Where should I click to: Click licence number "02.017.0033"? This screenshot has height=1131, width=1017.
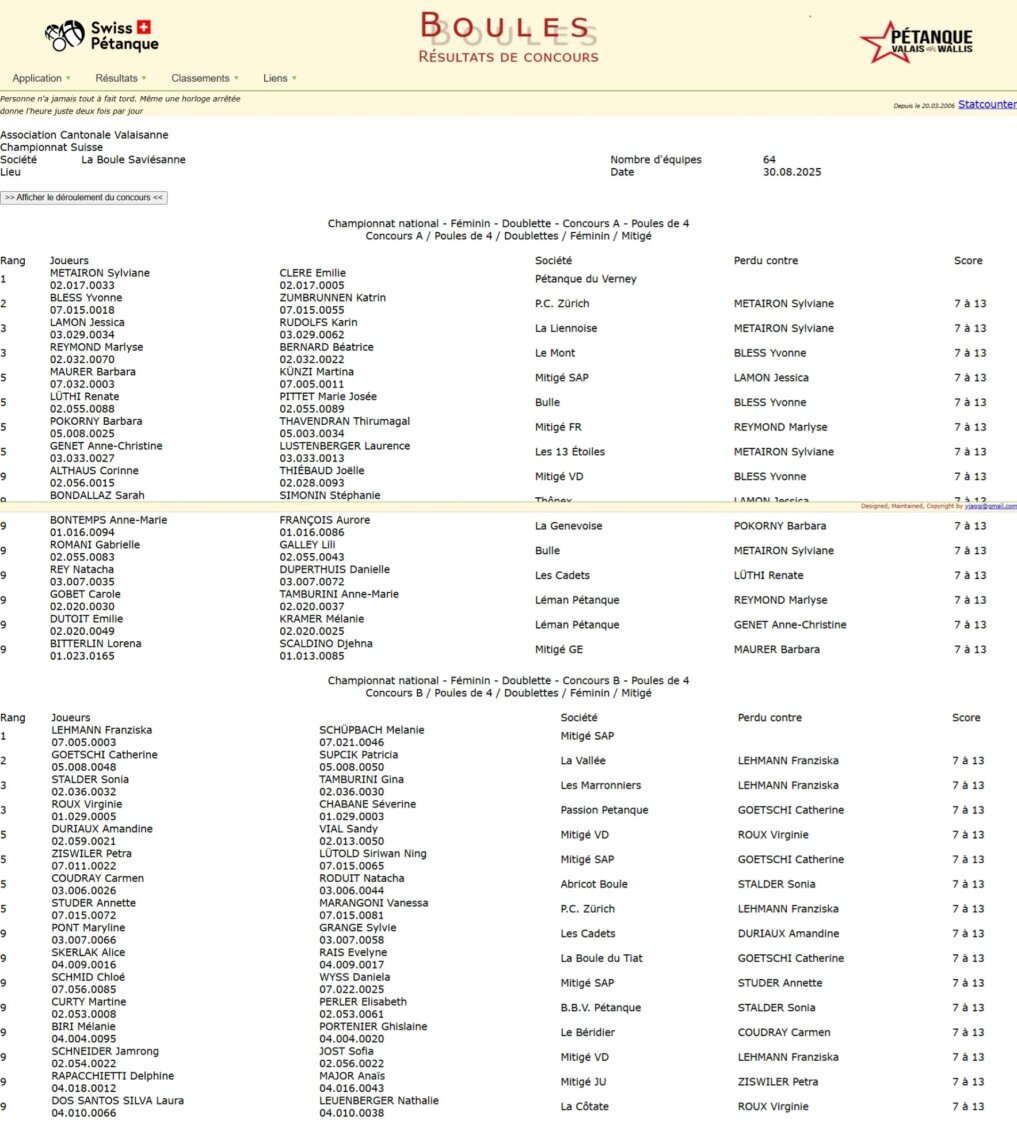pyautogui.click(x=82, y=286)
